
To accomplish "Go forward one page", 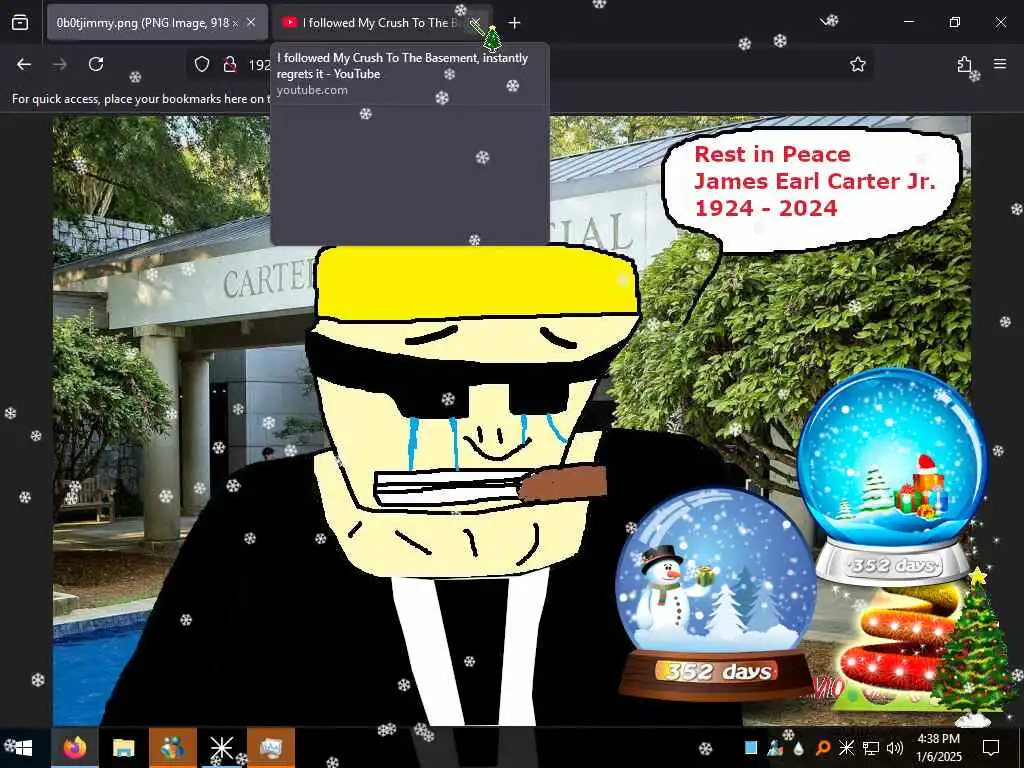I will click(60, 64).
